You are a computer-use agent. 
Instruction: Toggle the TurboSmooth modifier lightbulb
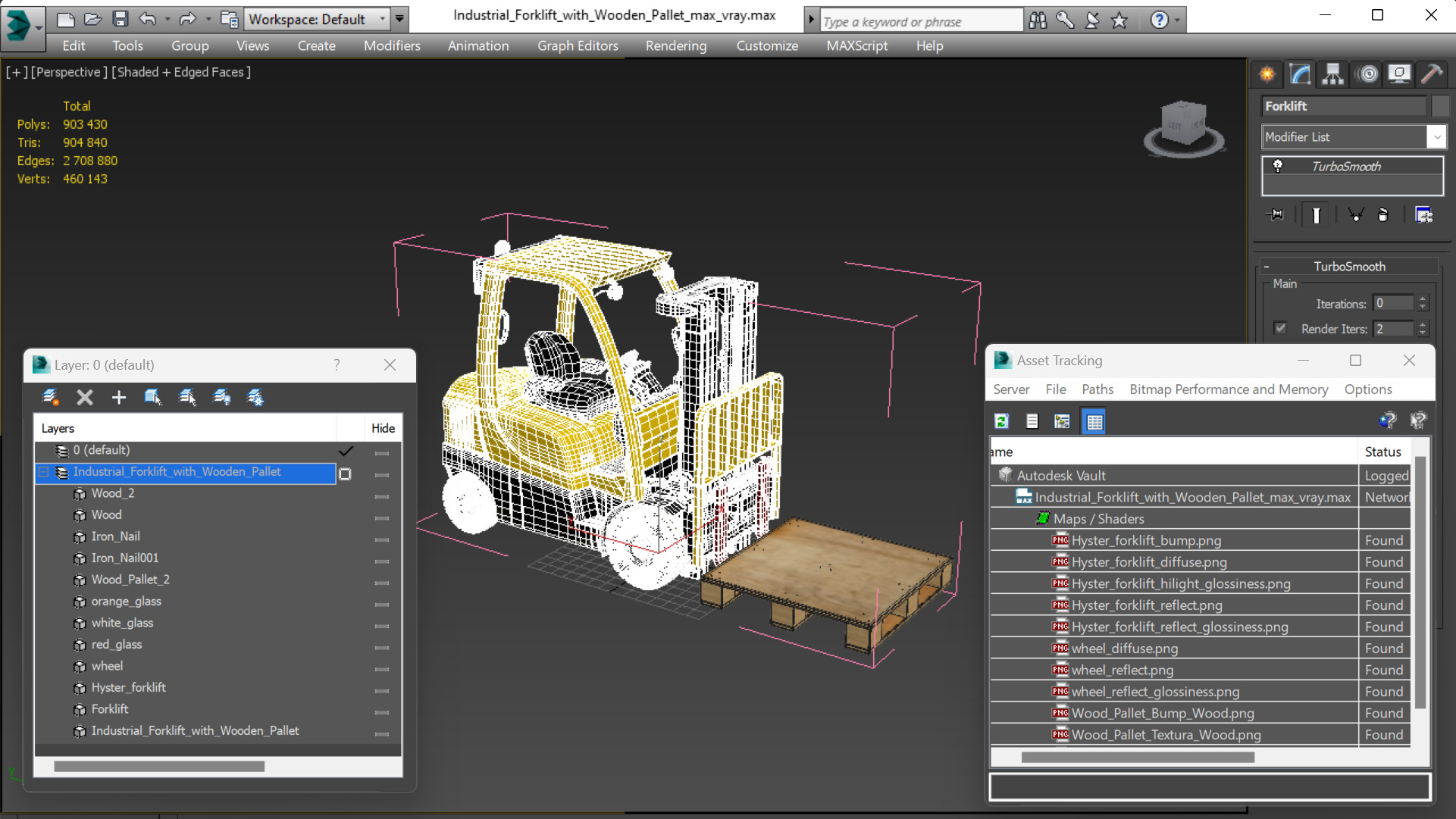click(1278, 166)
